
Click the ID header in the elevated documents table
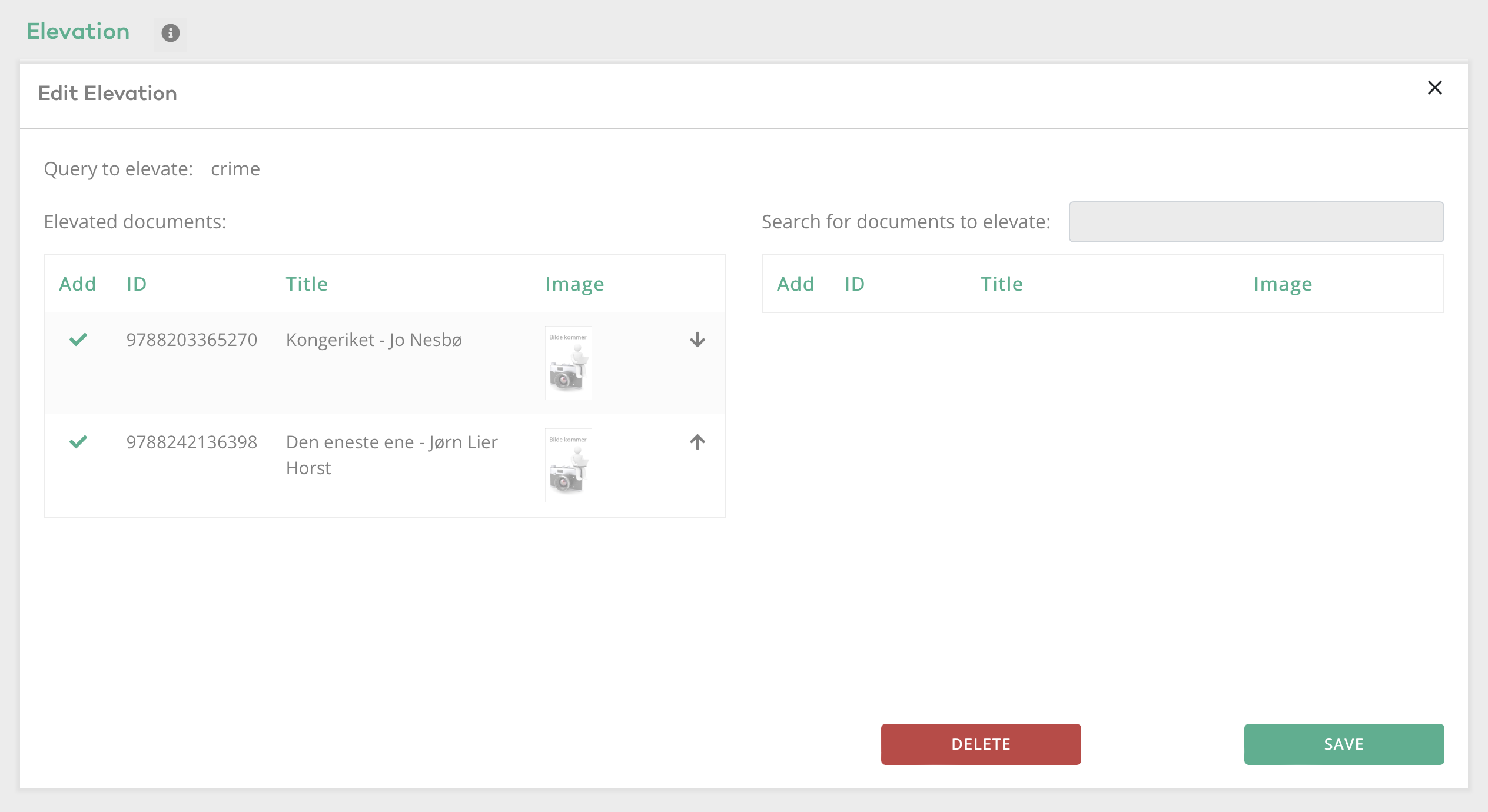pyautogui.click(x=137, y=284)
